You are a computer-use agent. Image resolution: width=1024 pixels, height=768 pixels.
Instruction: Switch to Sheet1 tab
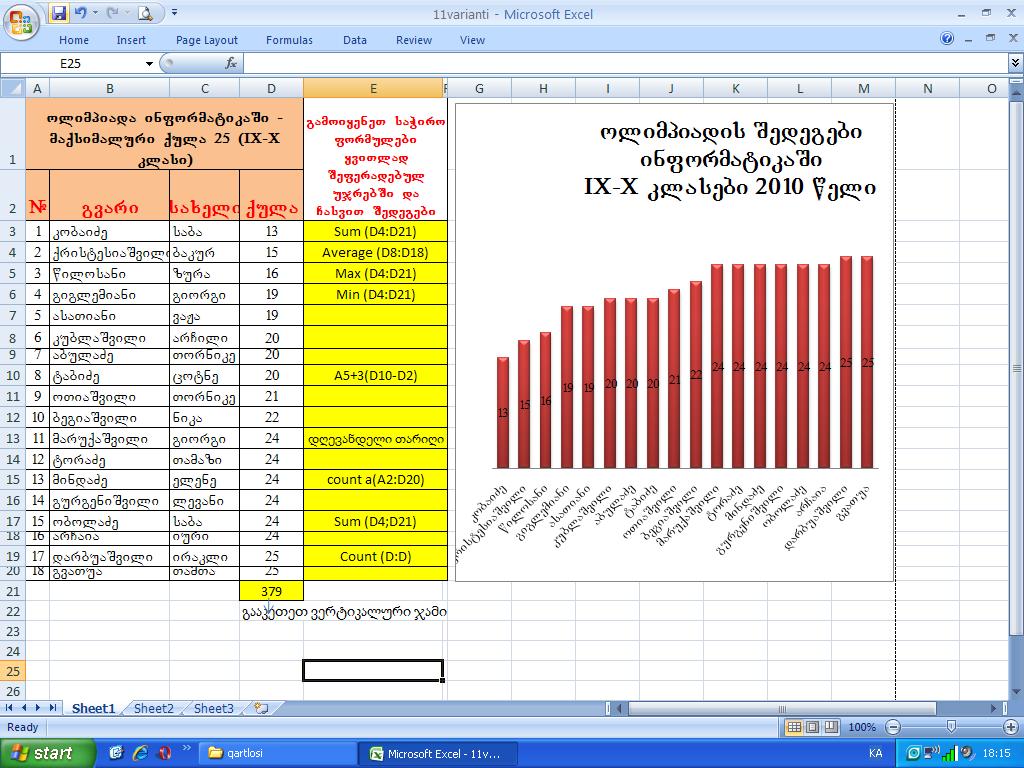[93, 709]
